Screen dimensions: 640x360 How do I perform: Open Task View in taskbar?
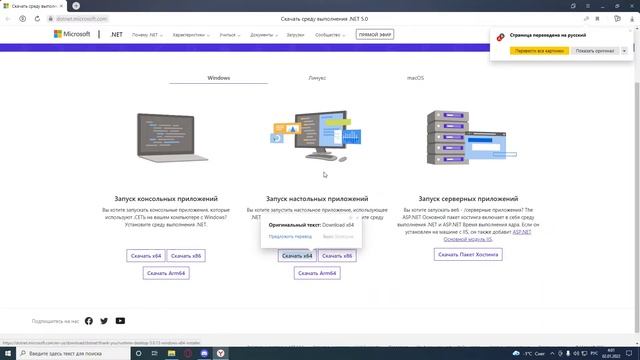pyautogui.click(x=155, y=353)
